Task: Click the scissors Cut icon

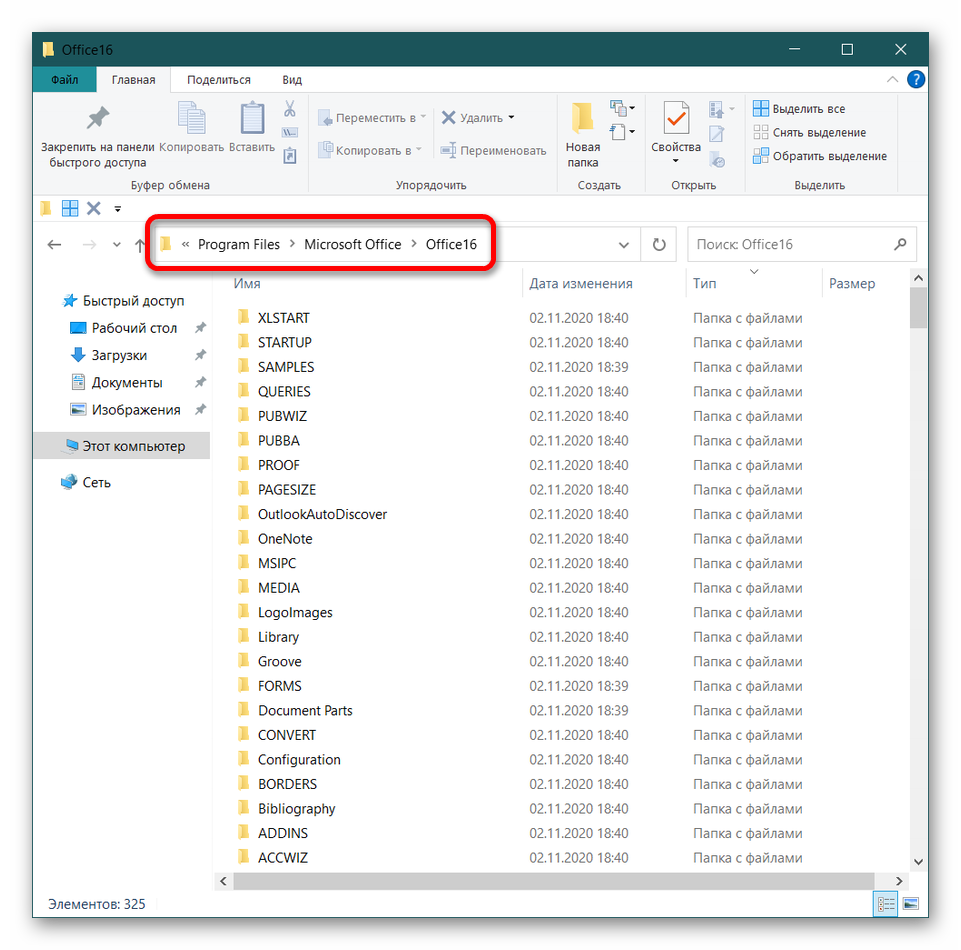Action: pos(290,108)
